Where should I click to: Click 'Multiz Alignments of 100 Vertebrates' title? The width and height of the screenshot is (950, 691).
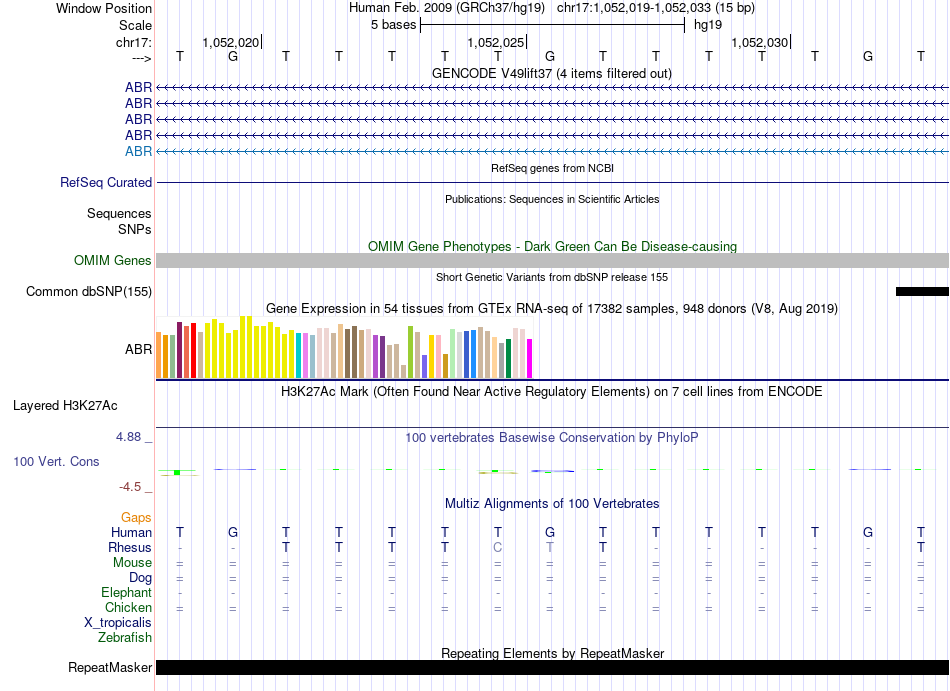pyautogui.click(x=552, y=504)
